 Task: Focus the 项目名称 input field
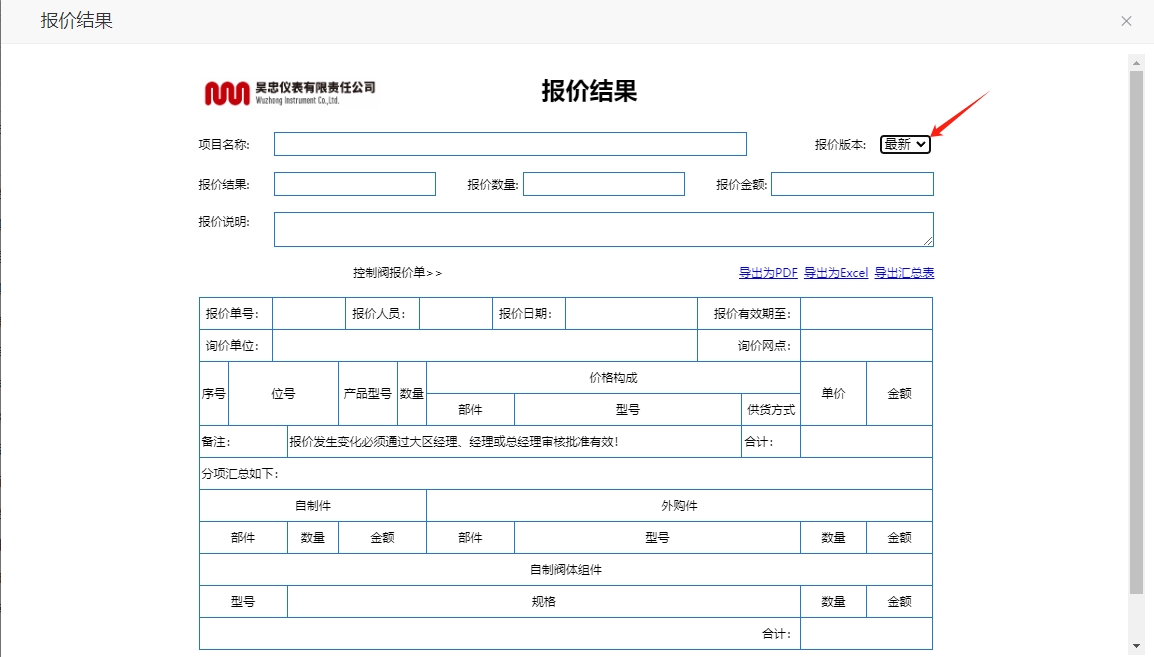pos(510,144)
